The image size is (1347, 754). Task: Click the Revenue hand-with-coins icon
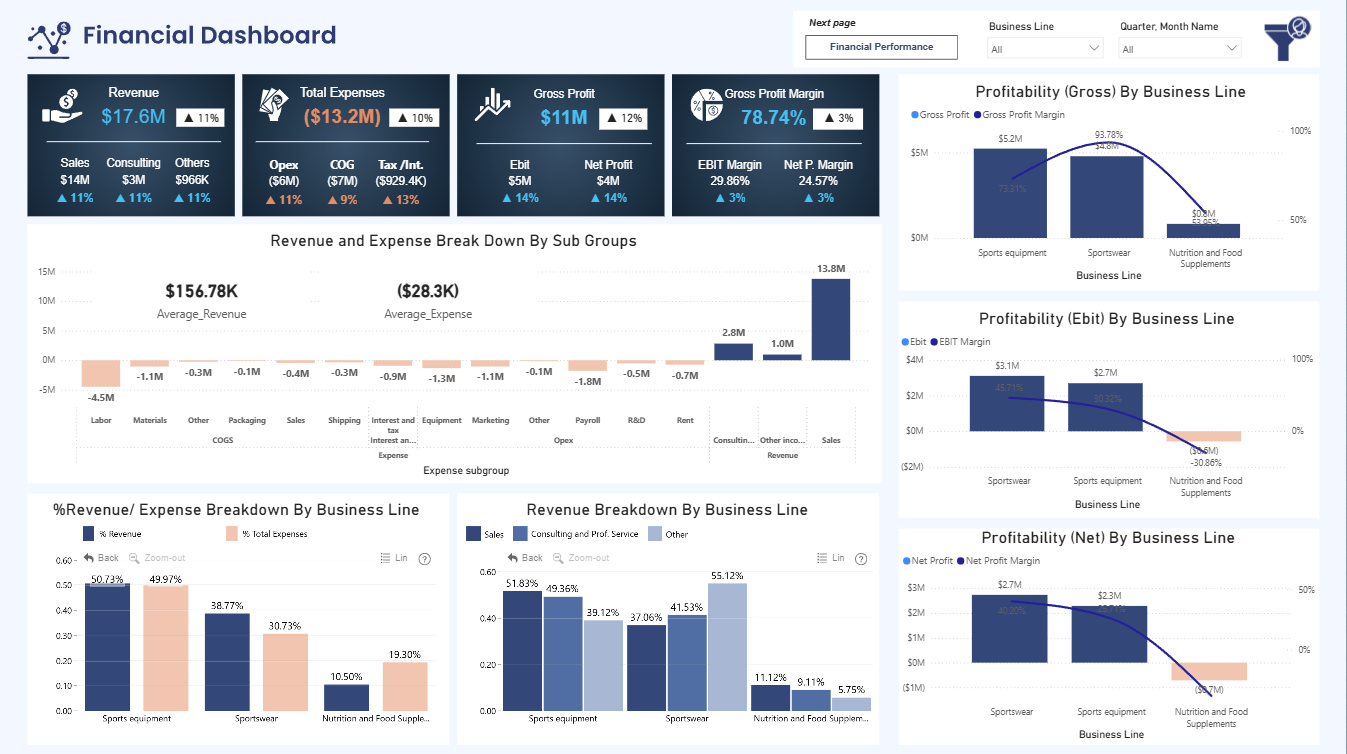coord(62,107)
